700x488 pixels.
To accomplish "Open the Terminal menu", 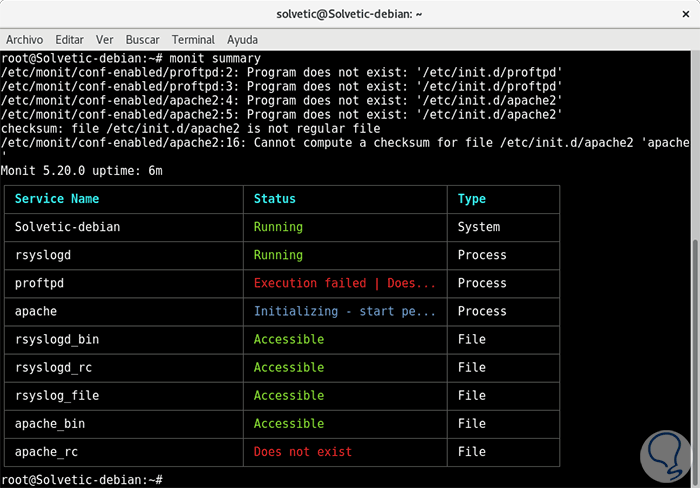I will [193, 40].
